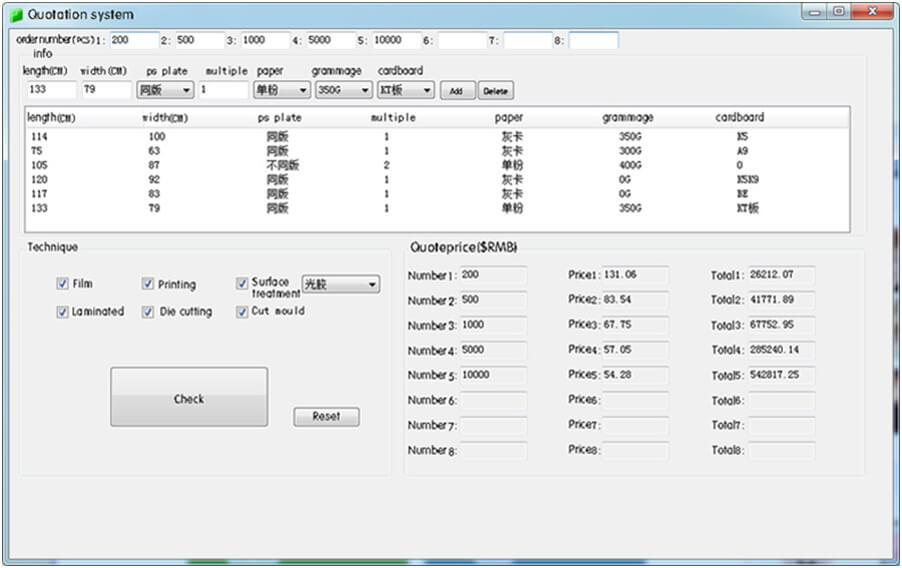The height and width of the screenshot is (568, 902).
Task: Uncheck the Surface treatment checkbox
Action: 242,283
